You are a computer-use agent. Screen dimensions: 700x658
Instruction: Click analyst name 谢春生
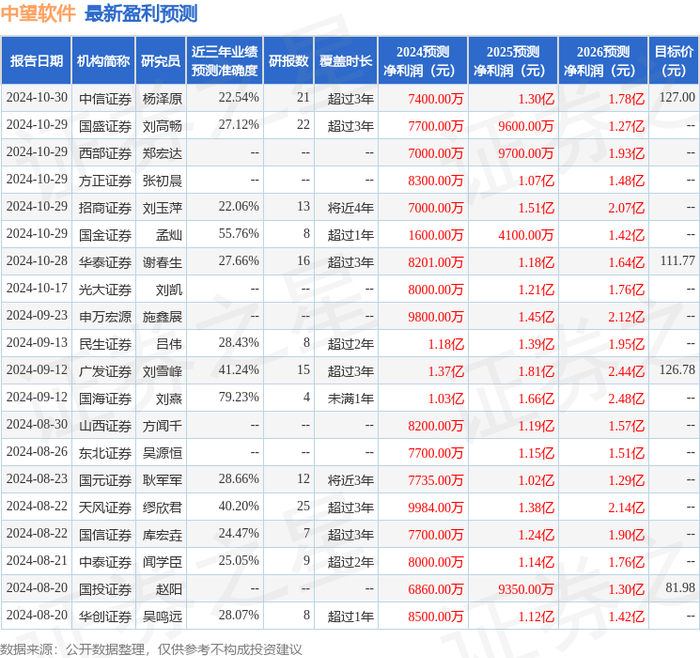[x=162, y=262]
